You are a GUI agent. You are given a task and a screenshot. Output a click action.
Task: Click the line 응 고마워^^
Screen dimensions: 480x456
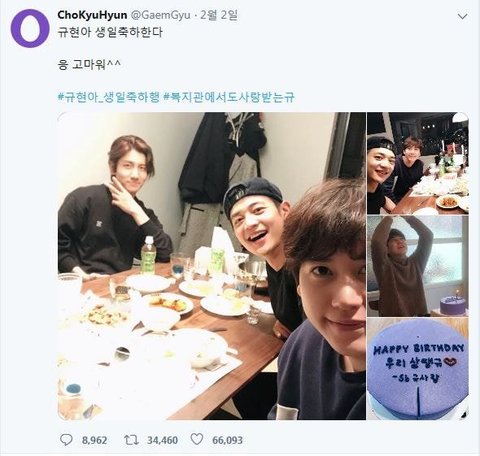pos(89,64)
